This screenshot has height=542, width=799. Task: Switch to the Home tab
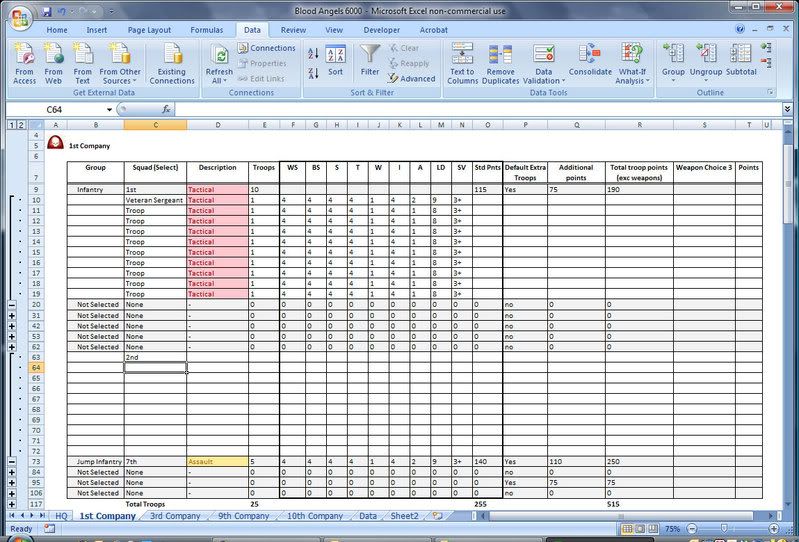(x=57, y=30)
